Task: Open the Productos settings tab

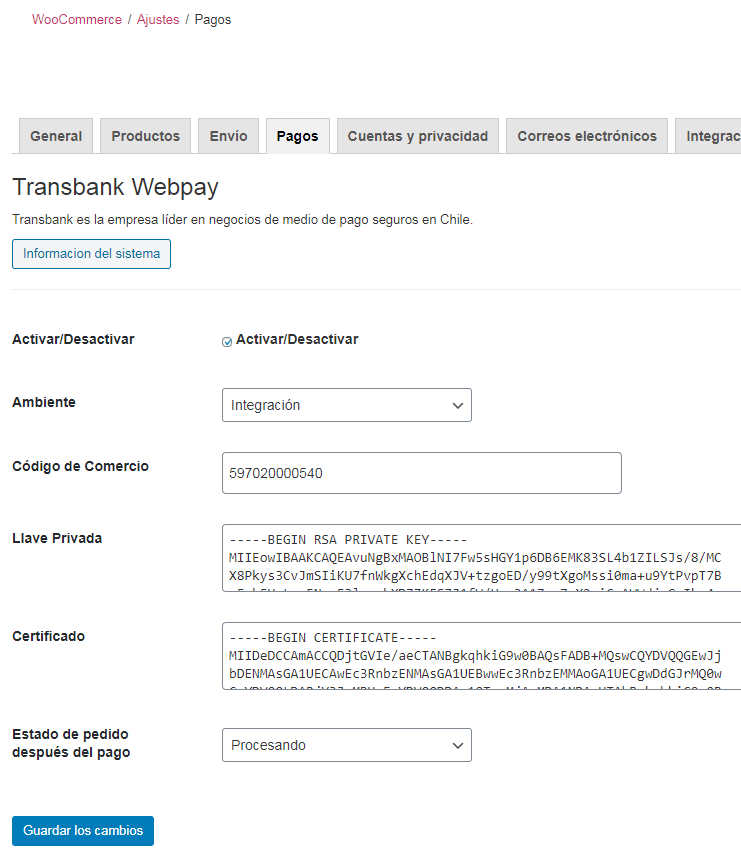Action: tap(145, 136)
